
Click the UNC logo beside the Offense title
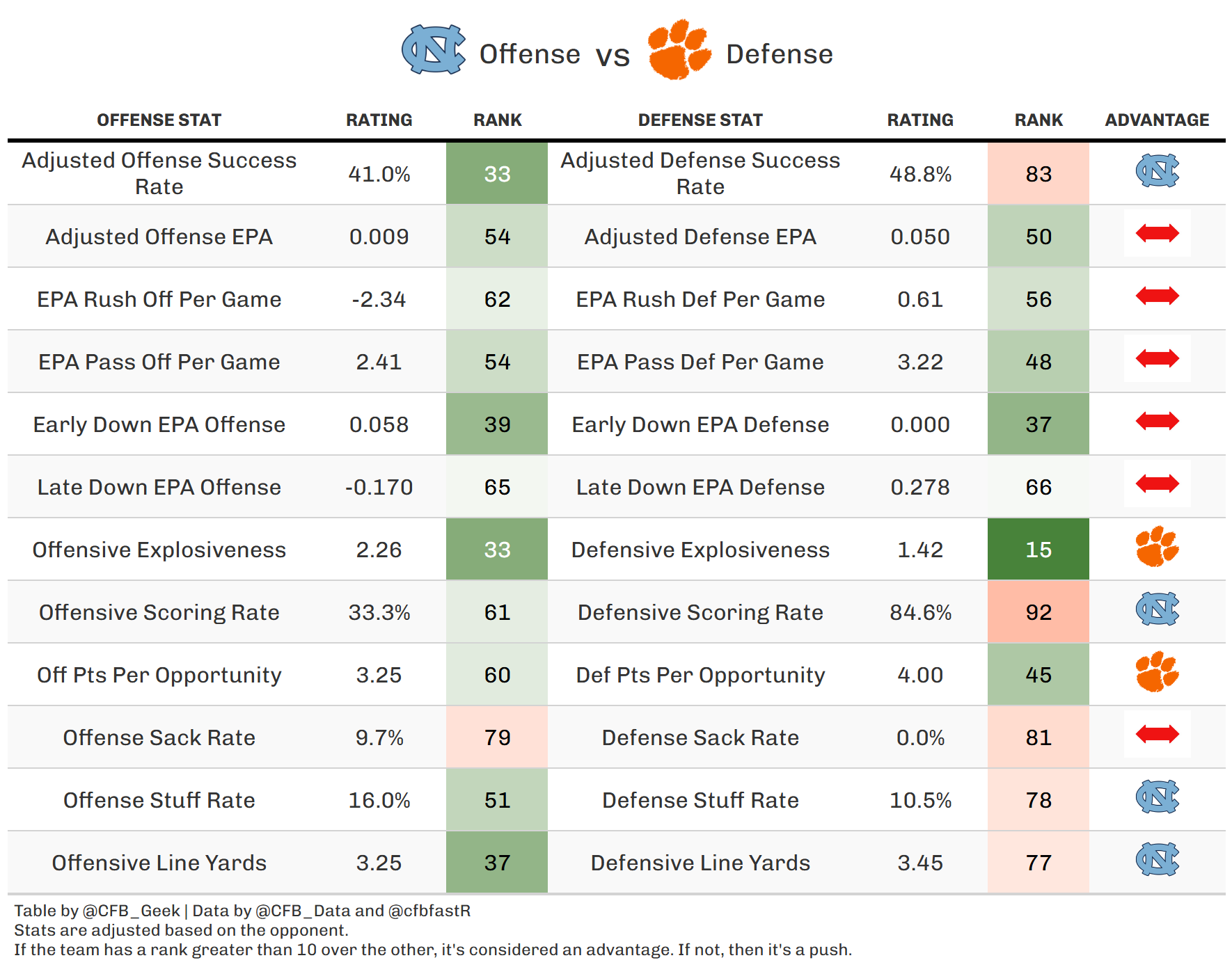[x=434, y=49]
